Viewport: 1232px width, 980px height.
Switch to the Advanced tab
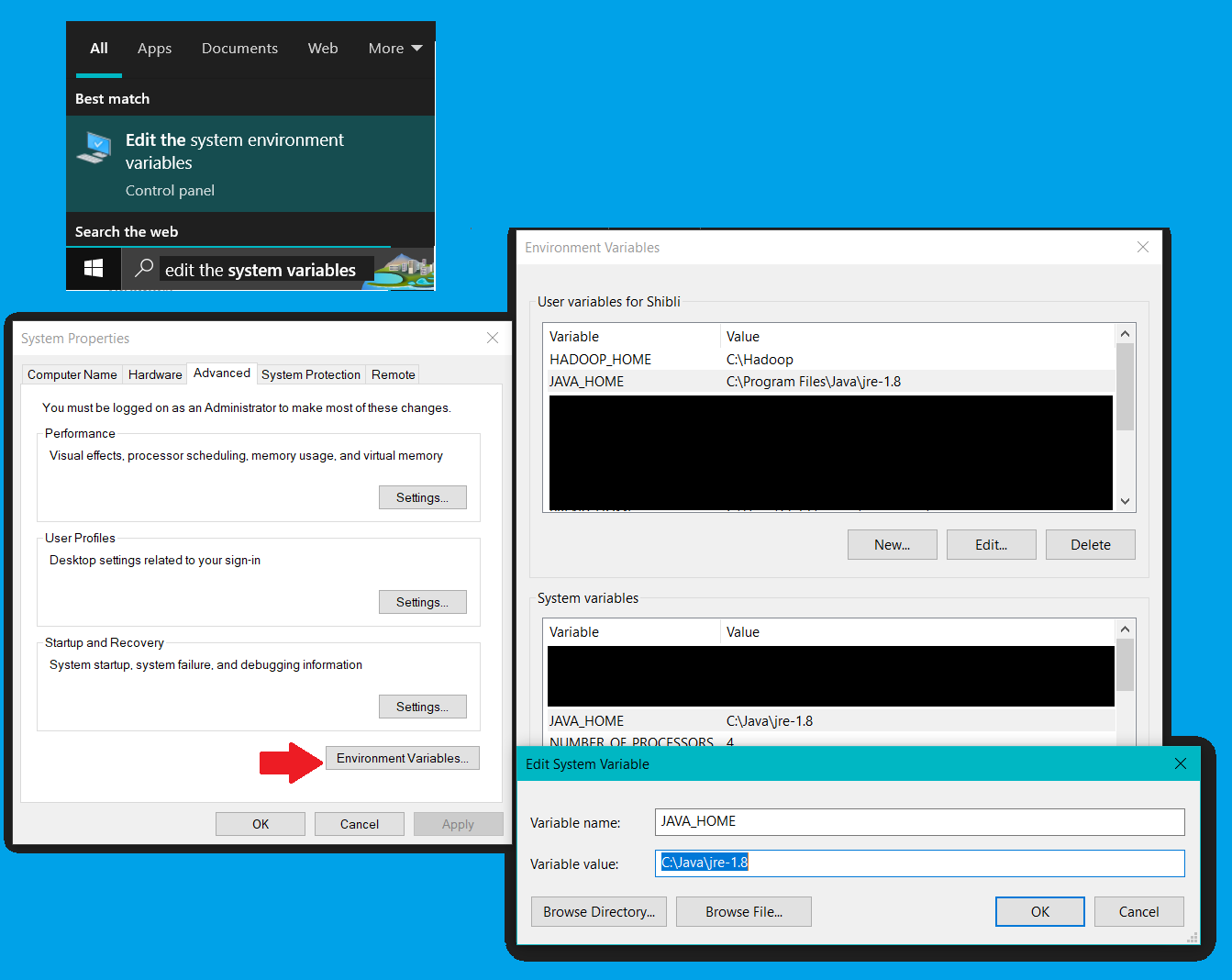pyautogui.click(x=222, y=373)
